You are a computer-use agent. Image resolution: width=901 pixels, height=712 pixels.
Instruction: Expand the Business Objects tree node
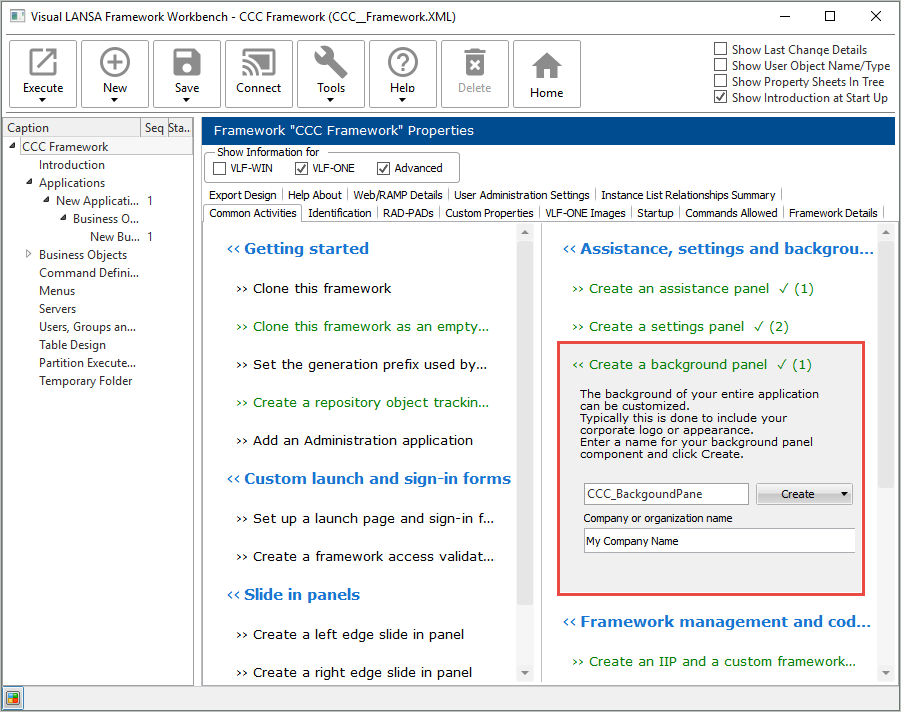tap(29, 255)
